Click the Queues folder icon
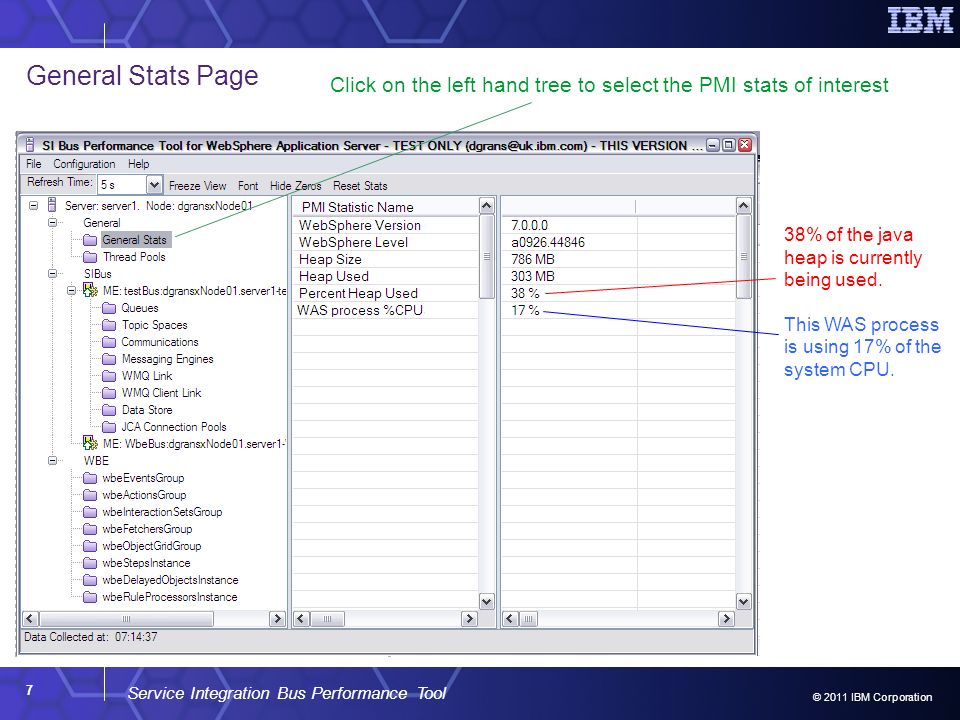This screenshot has height=720, width=960. [109, 308]
